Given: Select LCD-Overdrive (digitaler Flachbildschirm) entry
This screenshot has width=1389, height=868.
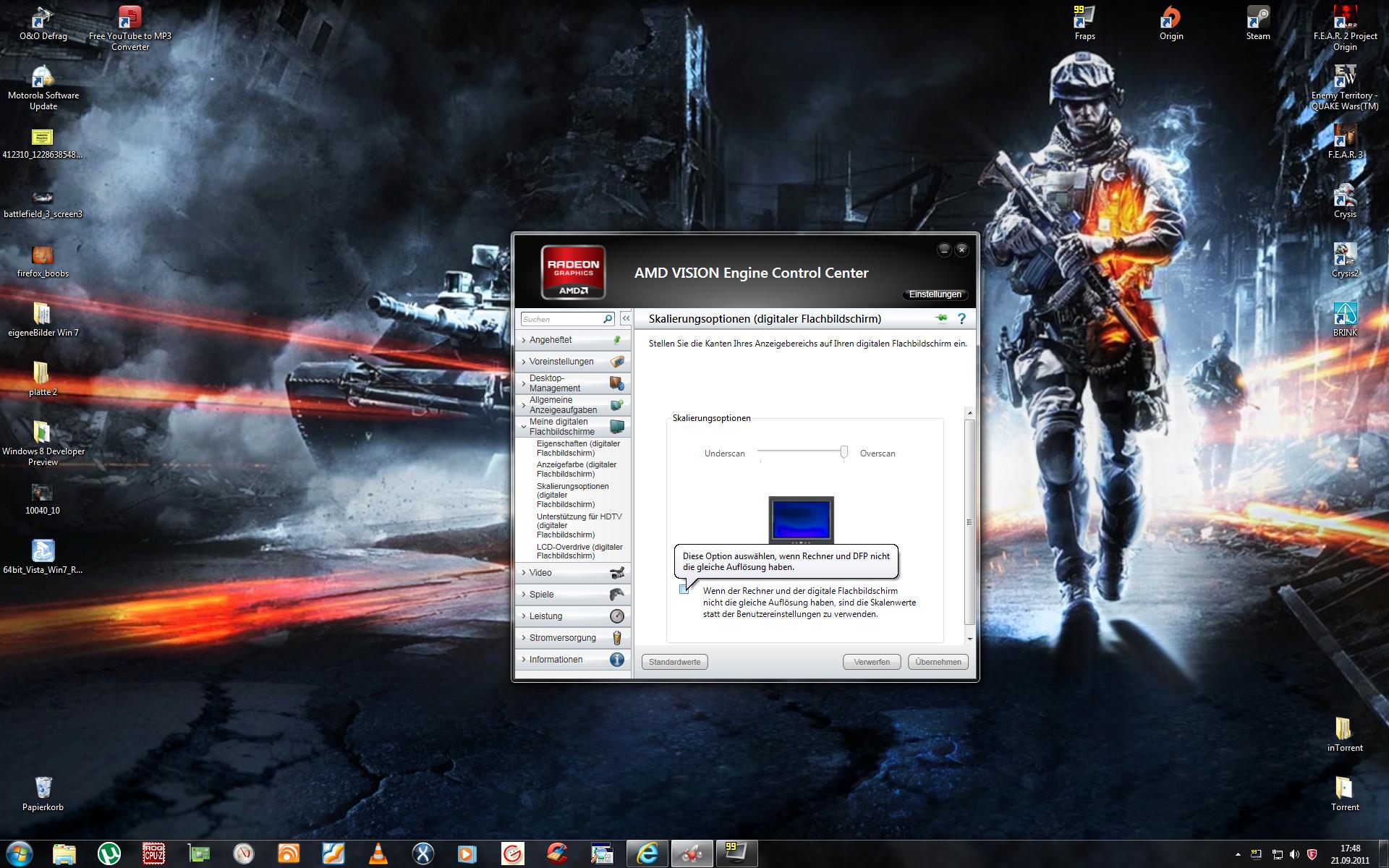Looking at the screenshot, I should (x=579, y=551).
